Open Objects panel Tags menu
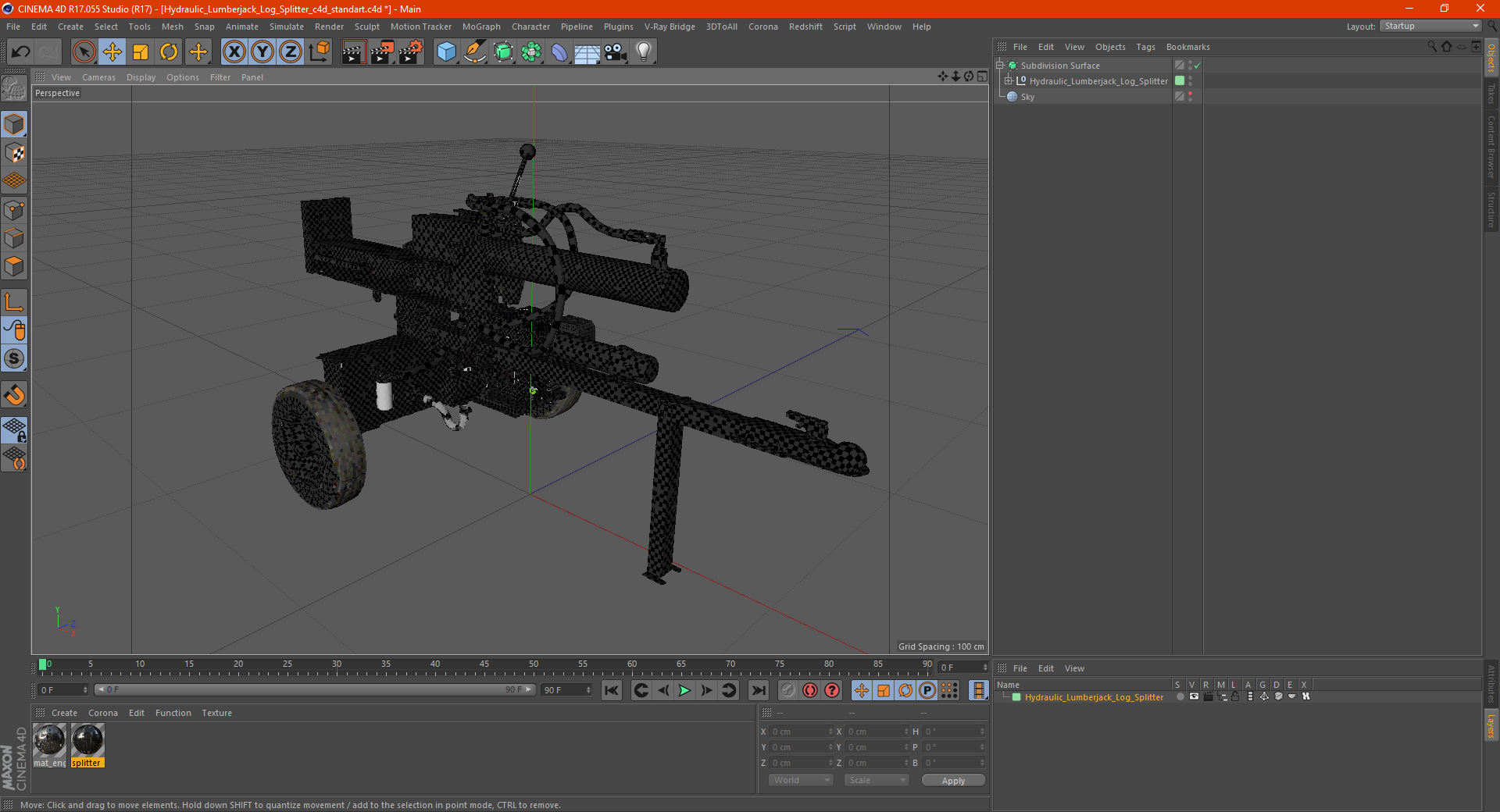The height and width of the screenshot is (812, 1500). (1145, 47)
